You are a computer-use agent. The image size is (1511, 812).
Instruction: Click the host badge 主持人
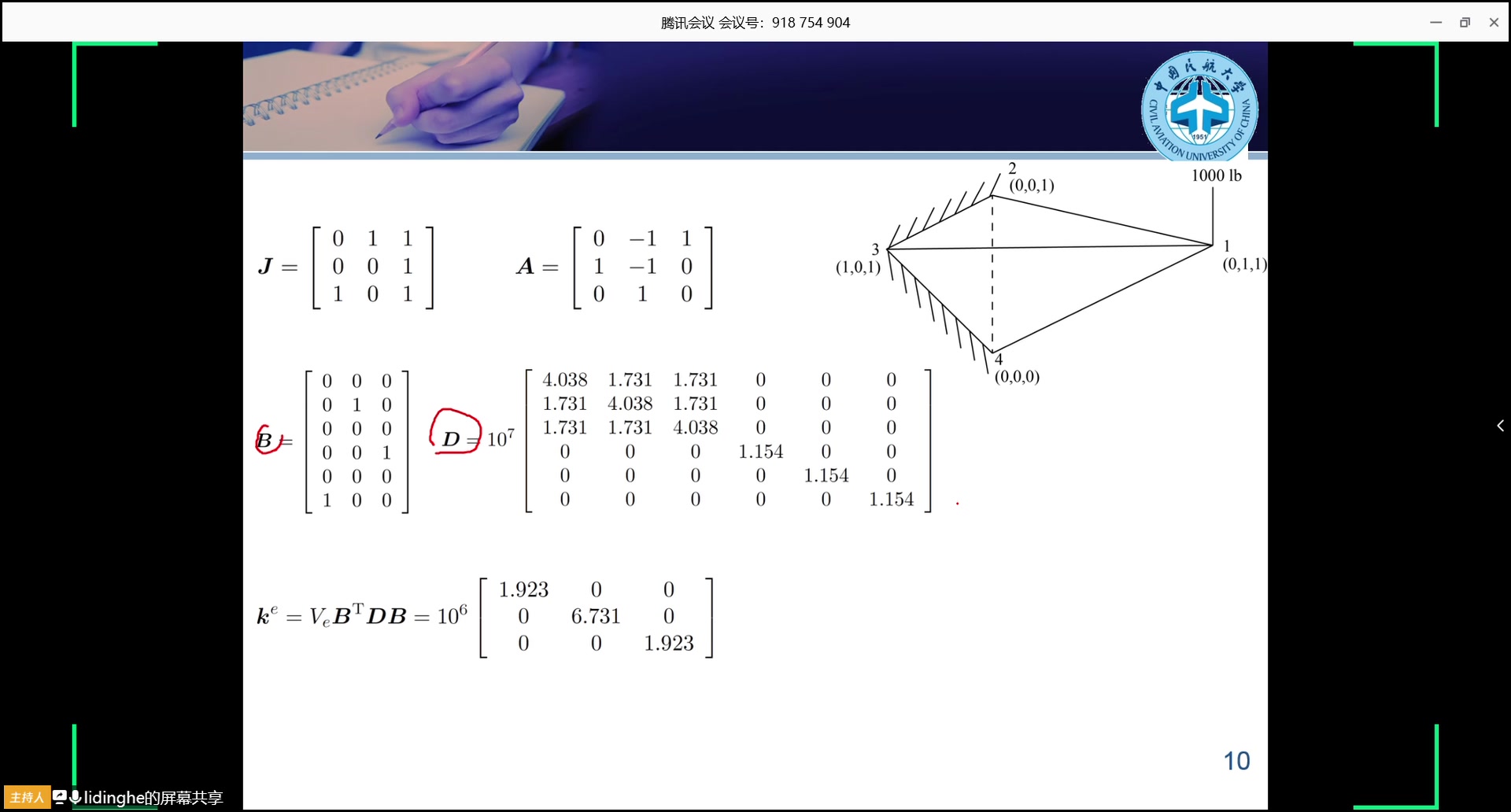(x=27, y=797)
